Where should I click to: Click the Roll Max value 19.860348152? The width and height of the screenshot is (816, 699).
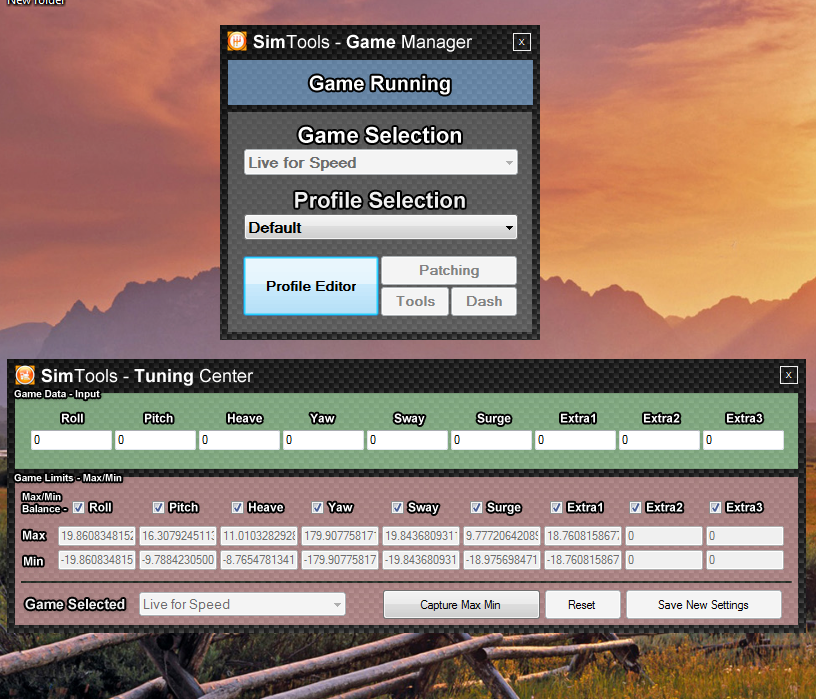tap(97, 536)
